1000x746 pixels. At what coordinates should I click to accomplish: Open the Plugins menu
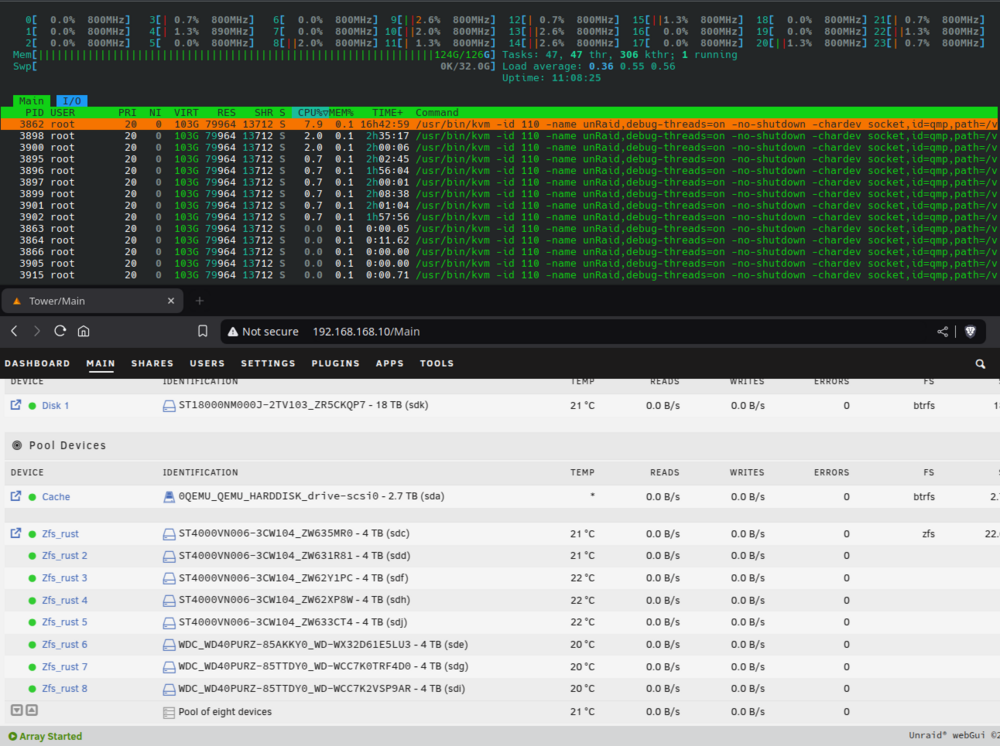335,363
